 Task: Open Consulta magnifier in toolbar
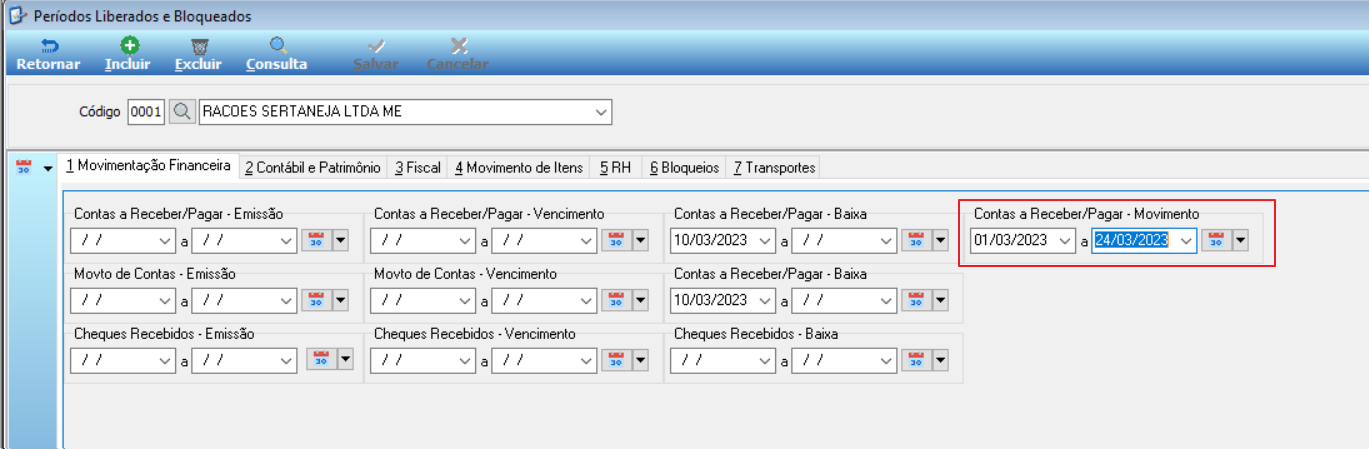pos(278,46)
